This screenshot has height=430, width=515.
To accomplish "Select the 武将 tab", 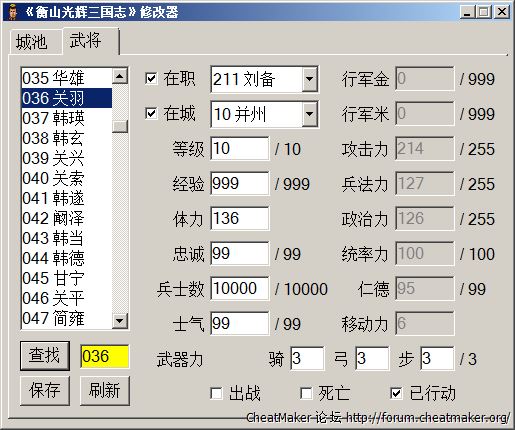I will [x=90, y=41].
